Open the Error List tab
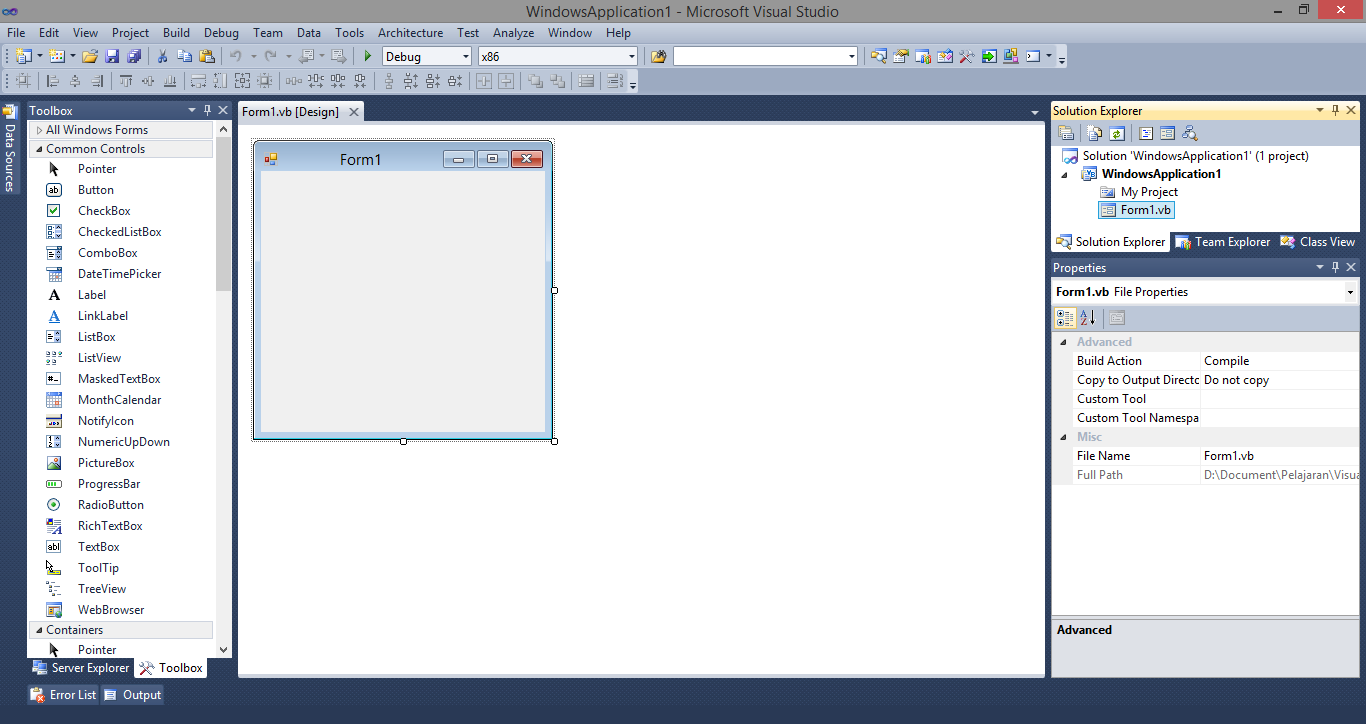The width and height of the screenshot is (1366, 724). click(64, 695)
